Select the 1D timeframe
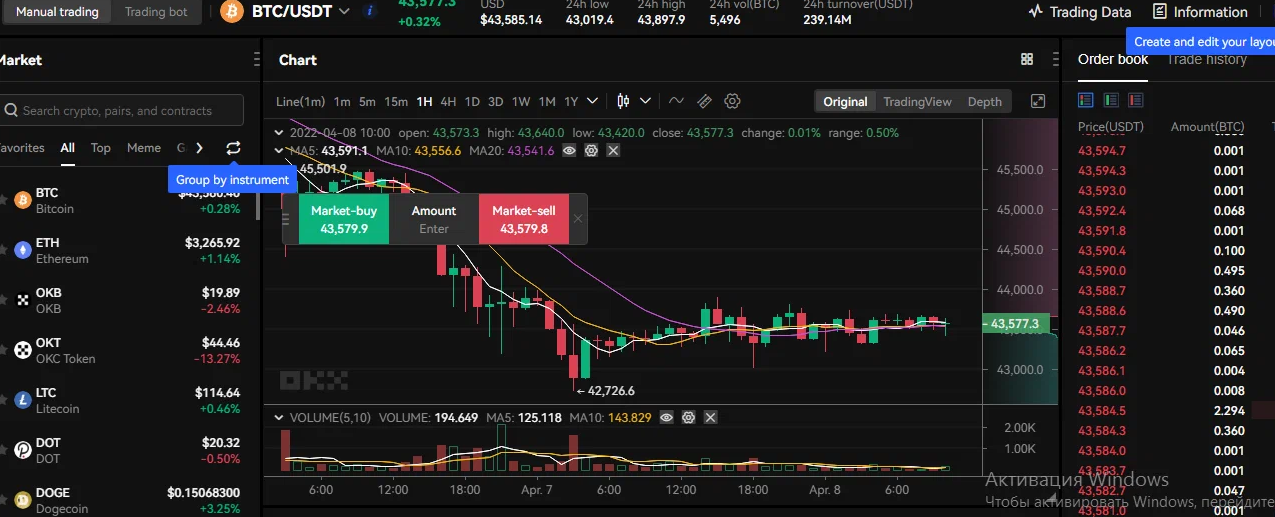Image resolution: width=1275 pixels, height=517 pixels. coord(472,101)
